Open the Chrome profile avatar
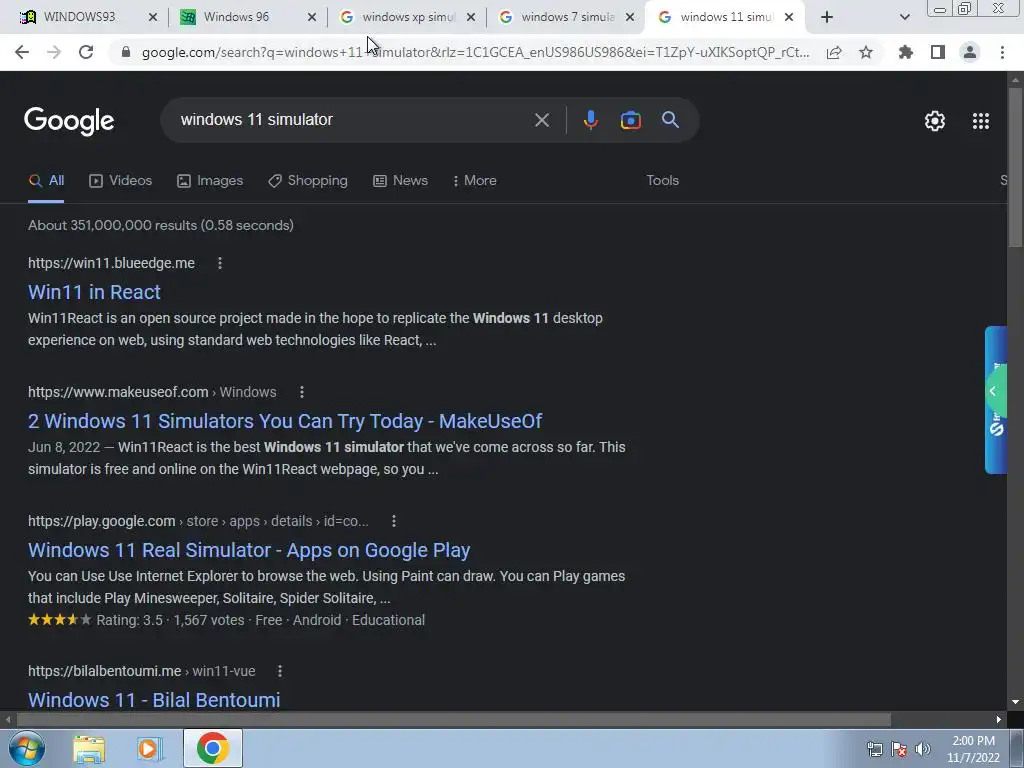1024x768 pixels. [x=970, y=52]
